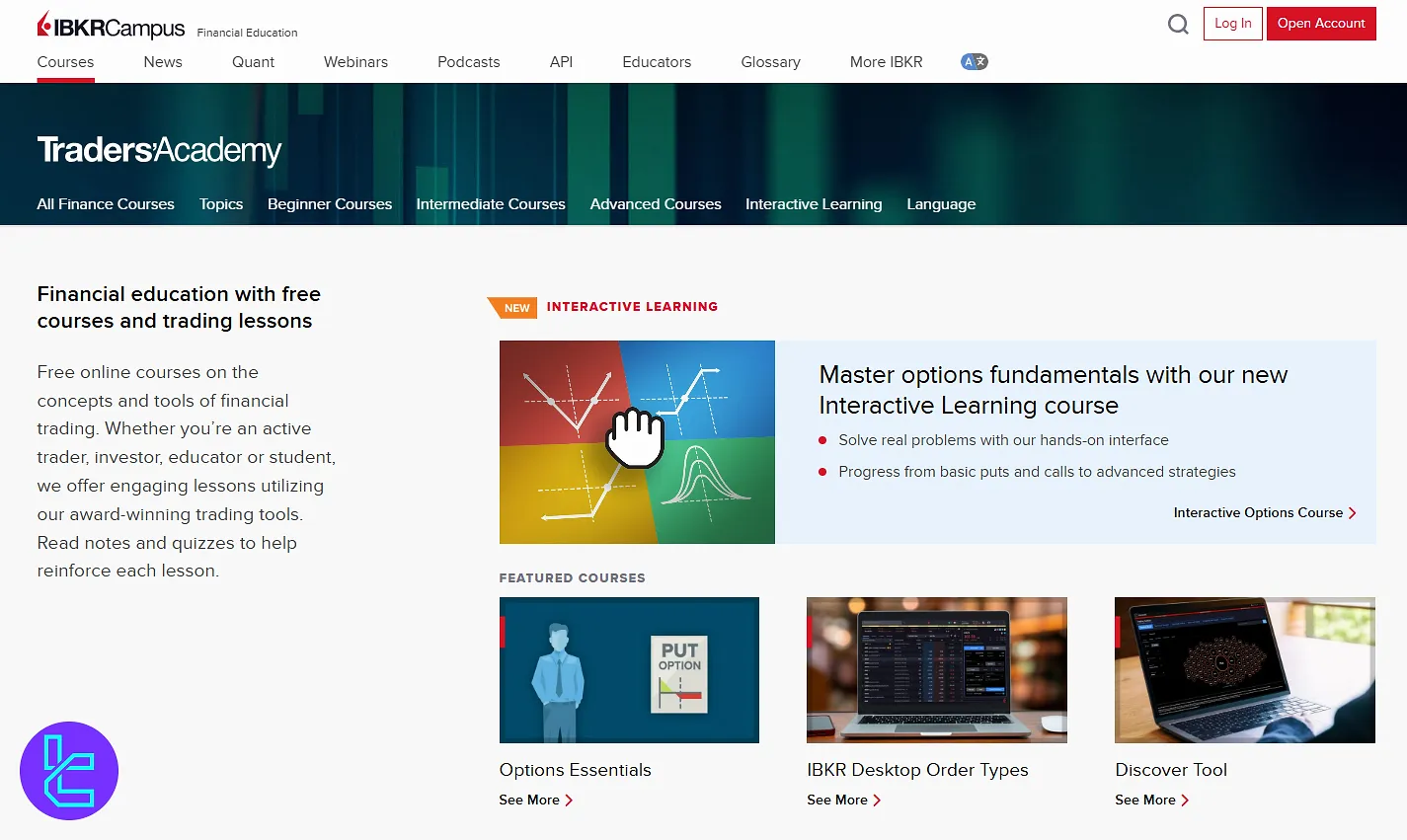This screenshot has height=840, width=1407.
Task: Open the Discover Tool thumbnail
Action: pos(1245,670)
